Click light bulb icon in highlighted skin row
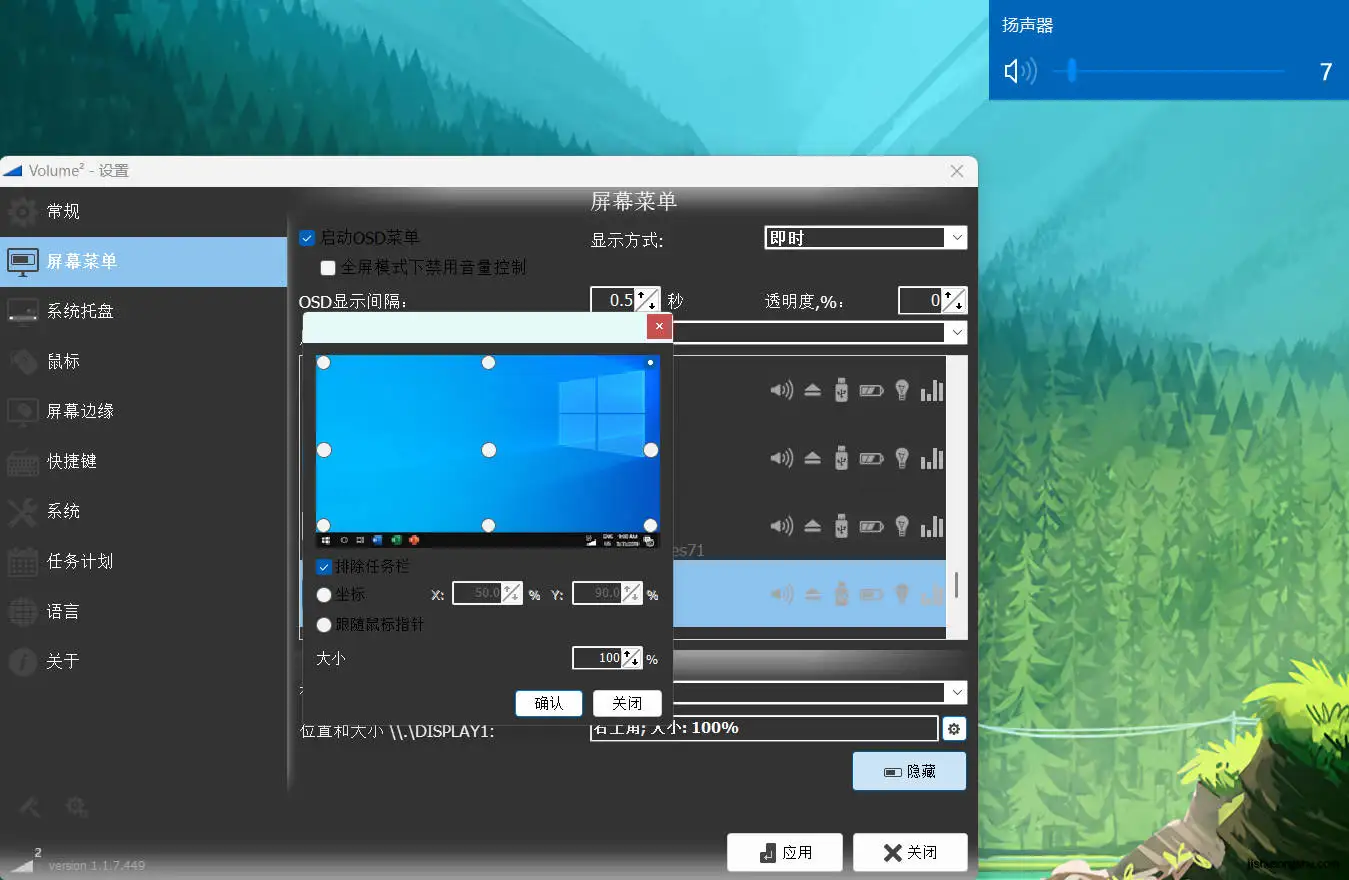The width and height of the screenshot is (1349, 880). click(x=902, y=594)
